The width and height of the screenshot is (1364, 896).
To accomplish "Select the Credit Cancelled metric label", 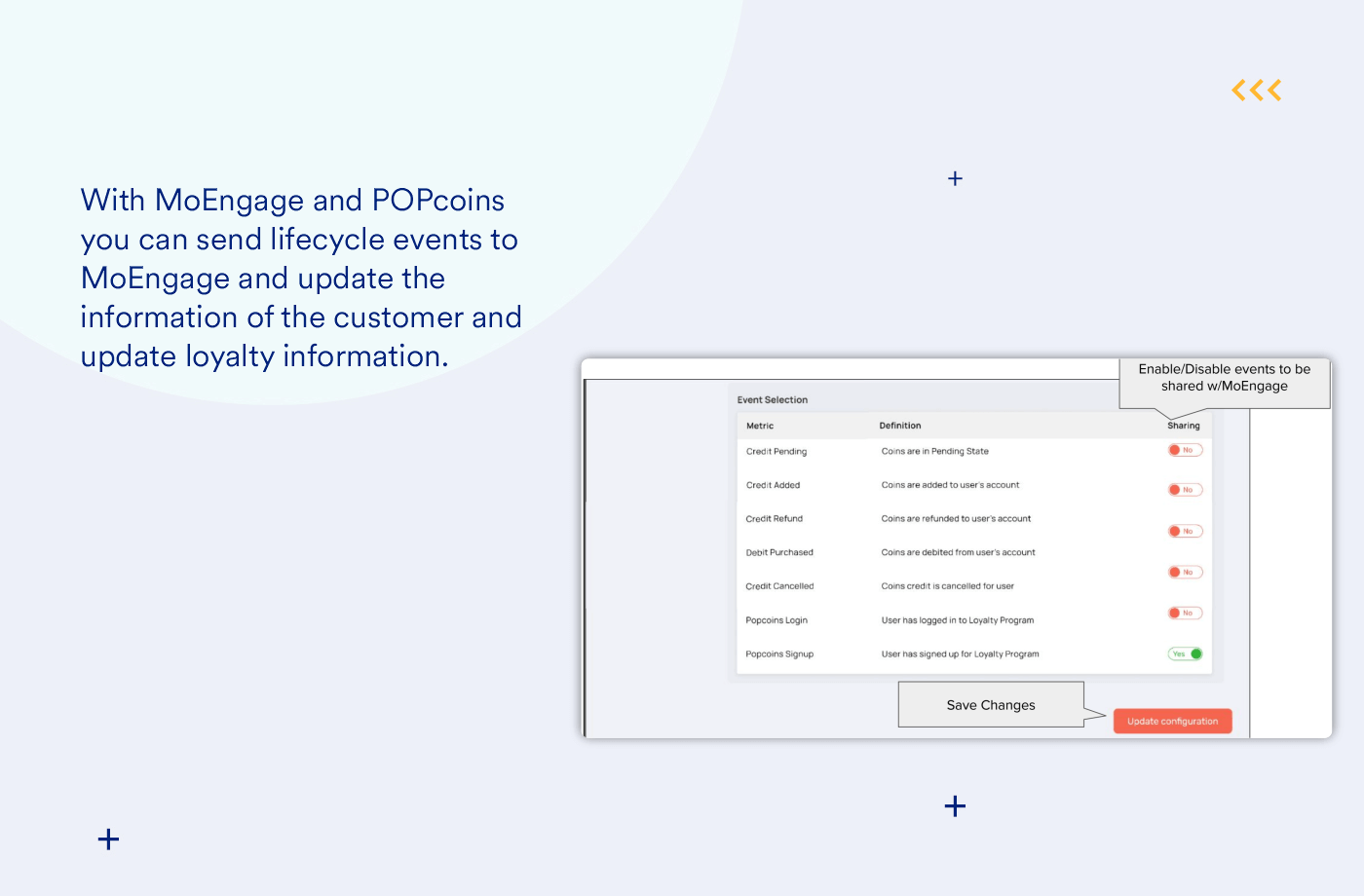I will tap(779, 586).
